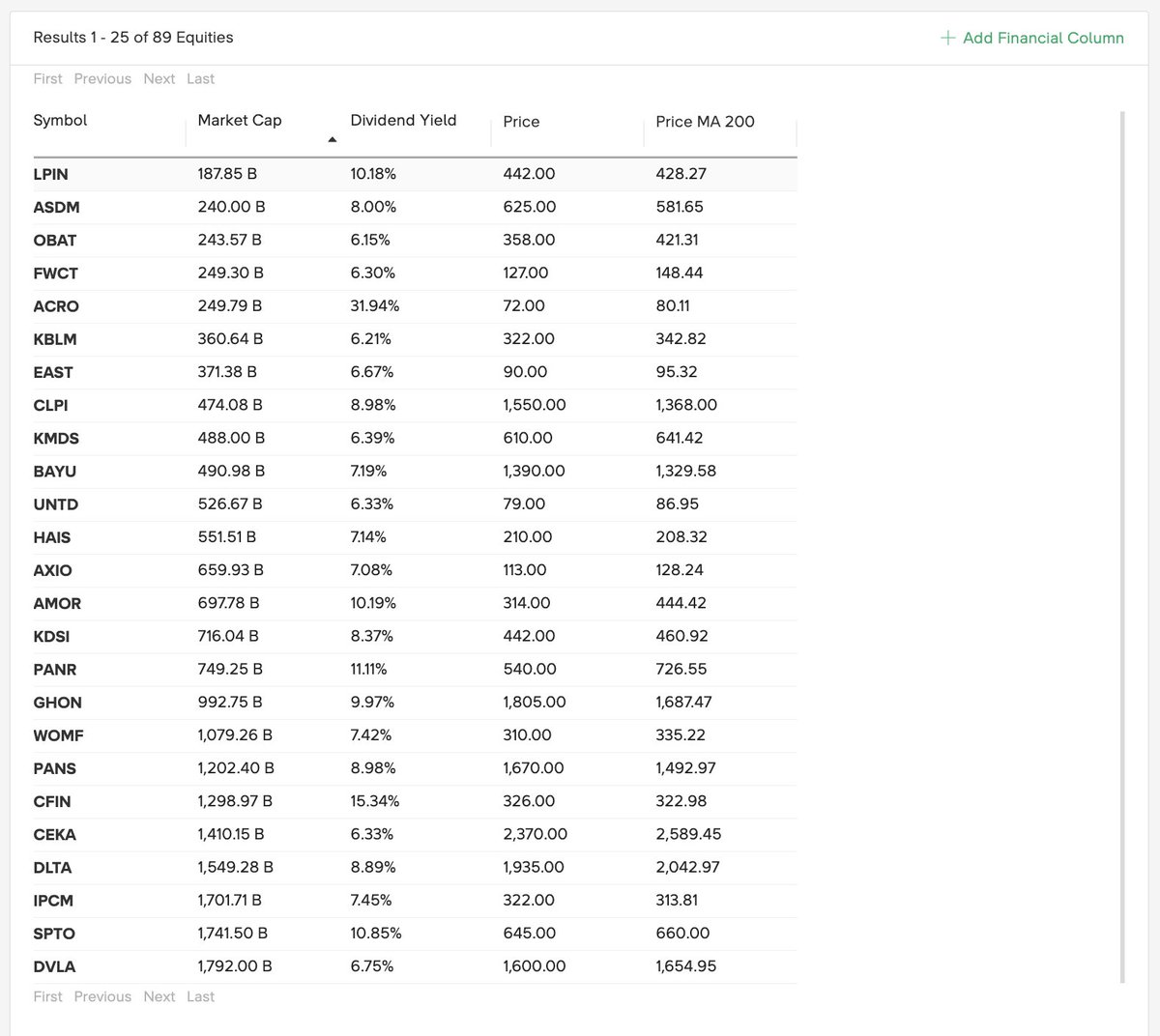Sort by Price column header
Viewport: 1160px width, 1036px height.
521,122
